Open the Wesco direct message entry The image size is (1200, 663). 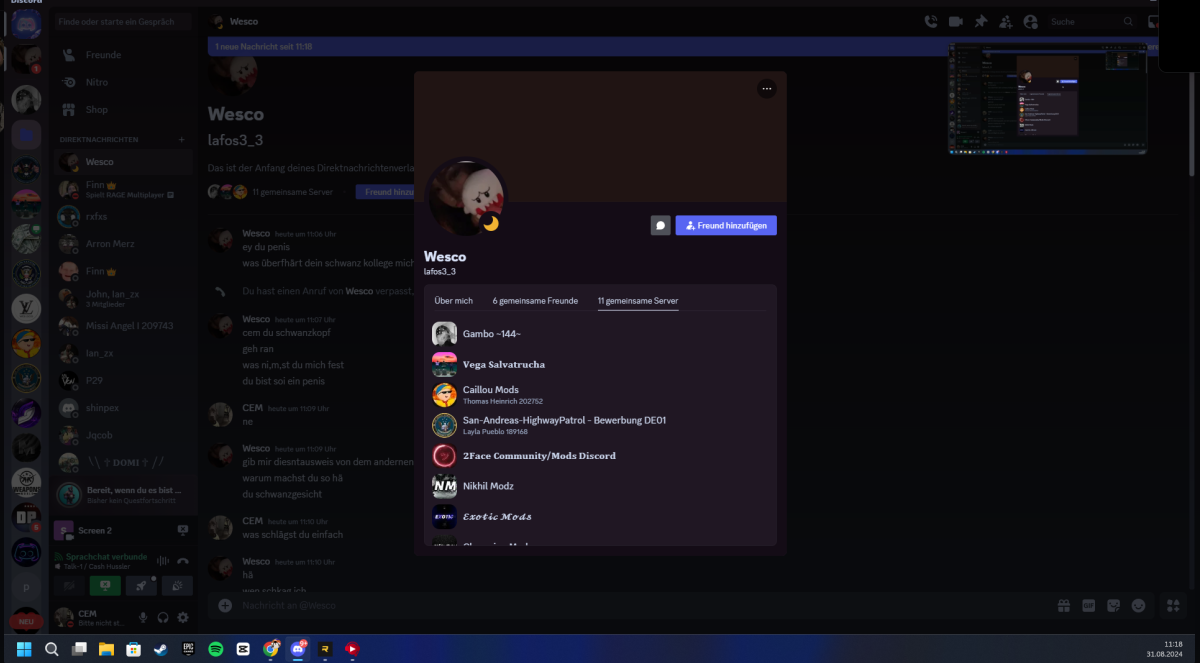tap(124, 161)
